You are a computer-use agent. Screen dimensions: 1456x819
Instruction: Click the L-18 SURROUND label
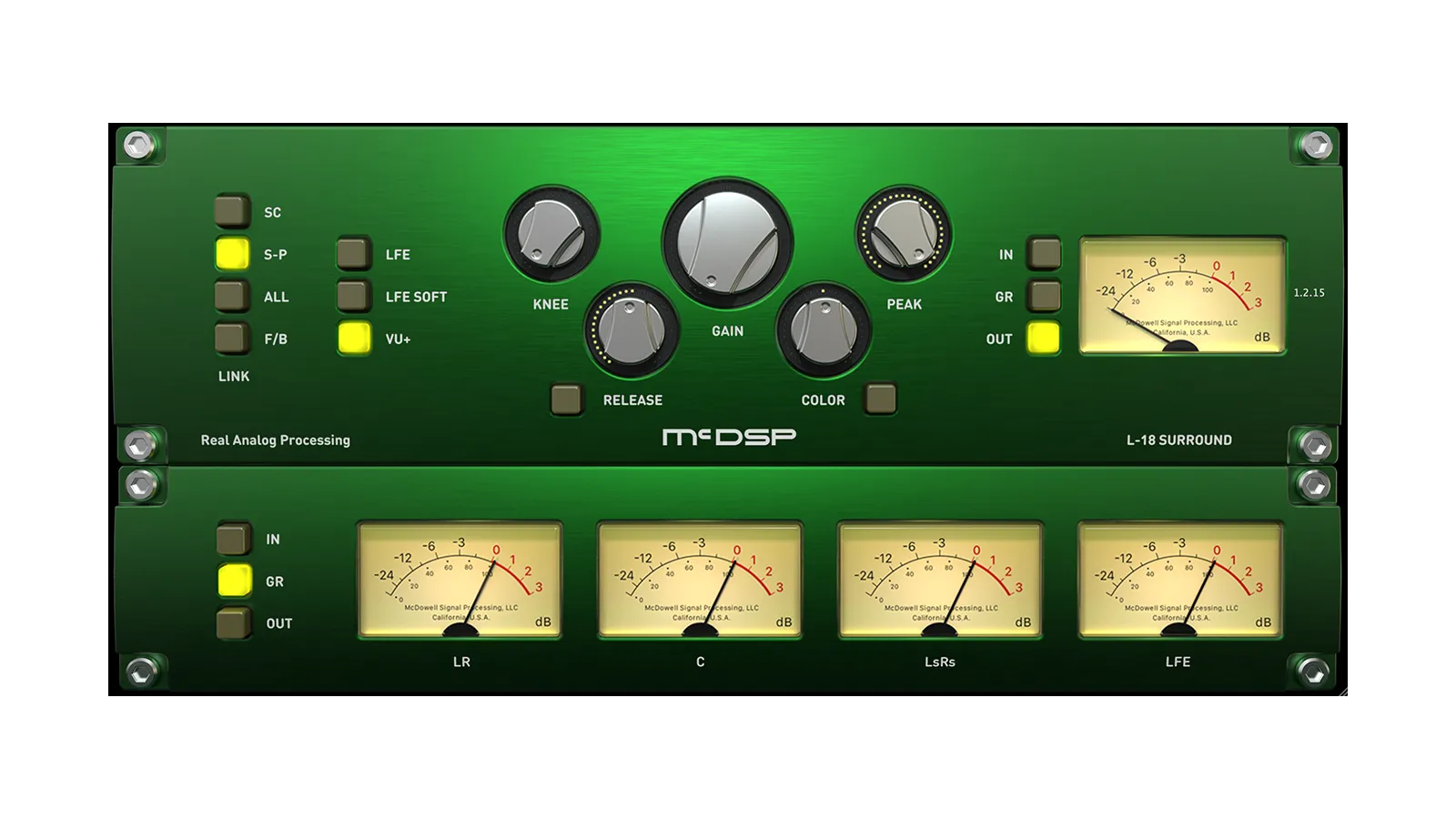point(1179,440)
